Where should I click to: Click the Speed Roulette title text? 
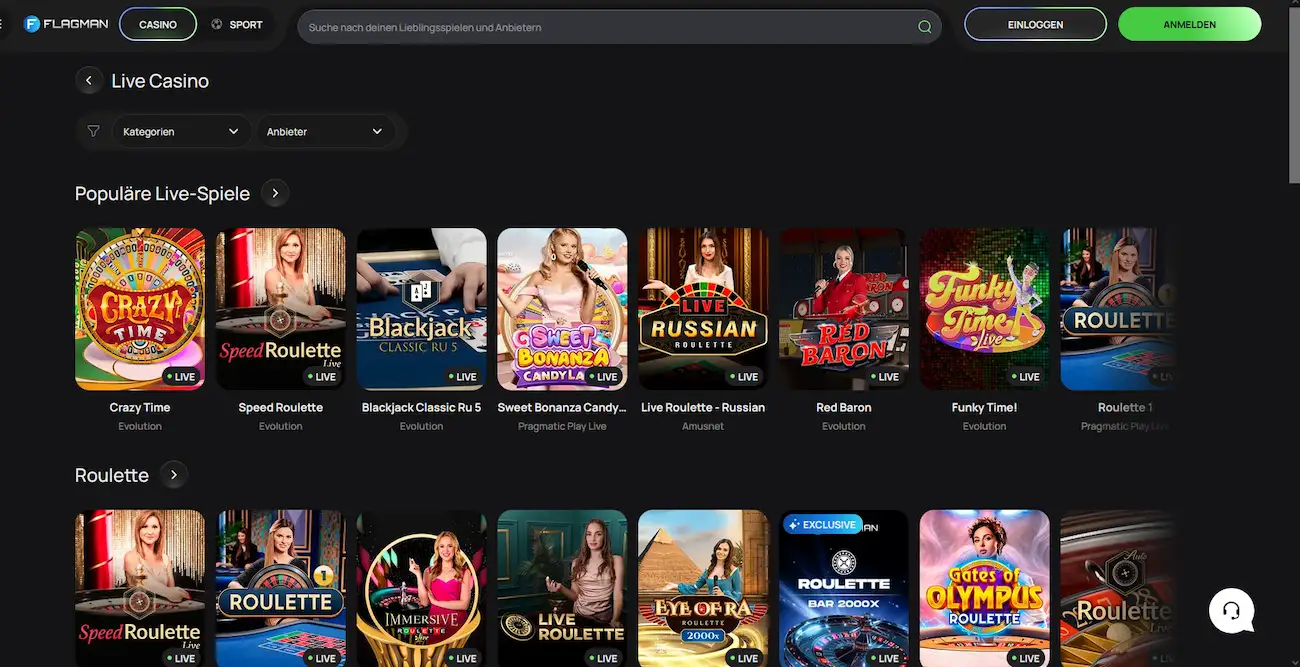coord(281,407)
